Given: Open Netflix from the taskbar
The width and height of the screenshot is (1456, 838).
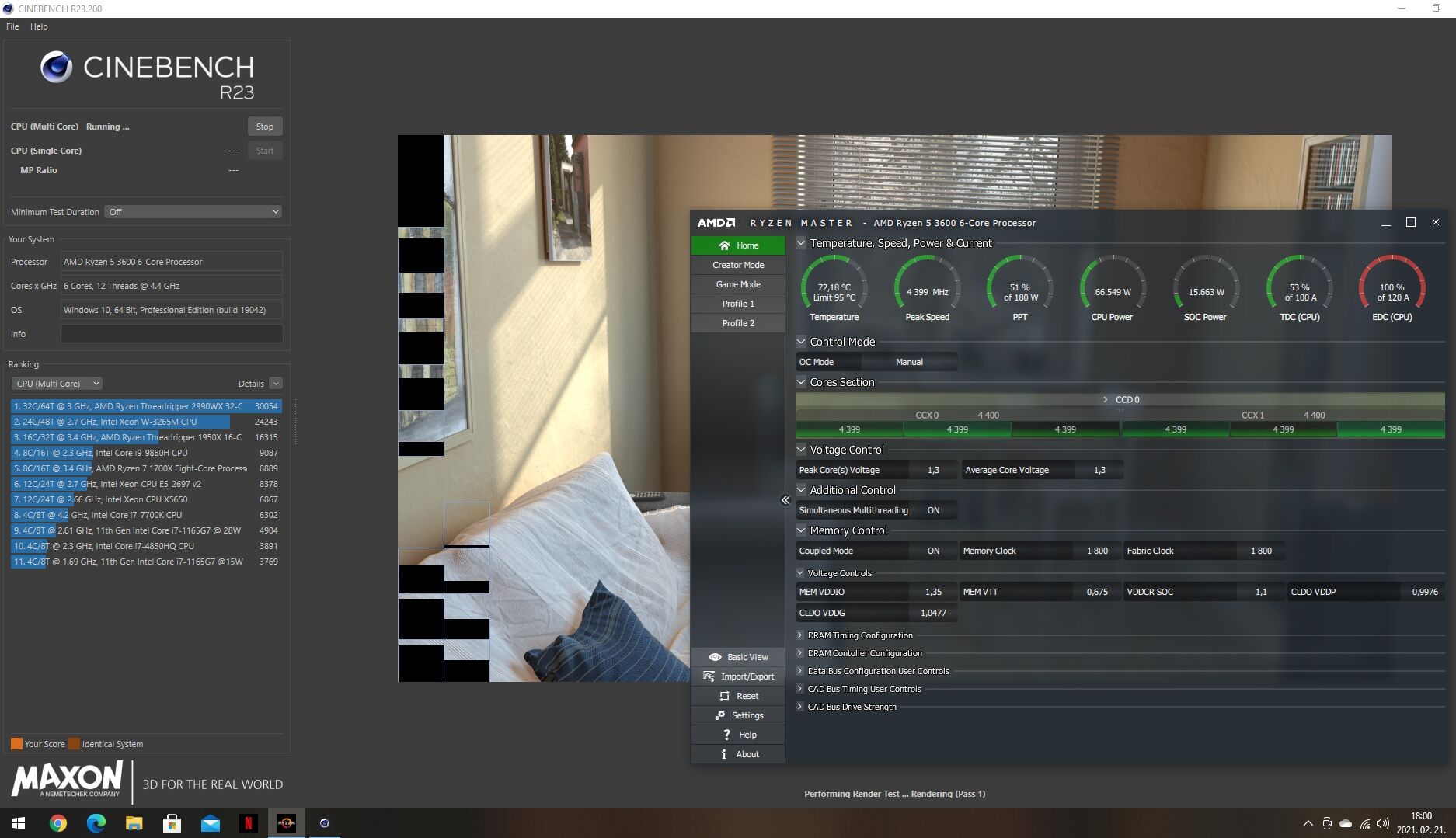Looking at the screenshot, I should click(248, 823).
